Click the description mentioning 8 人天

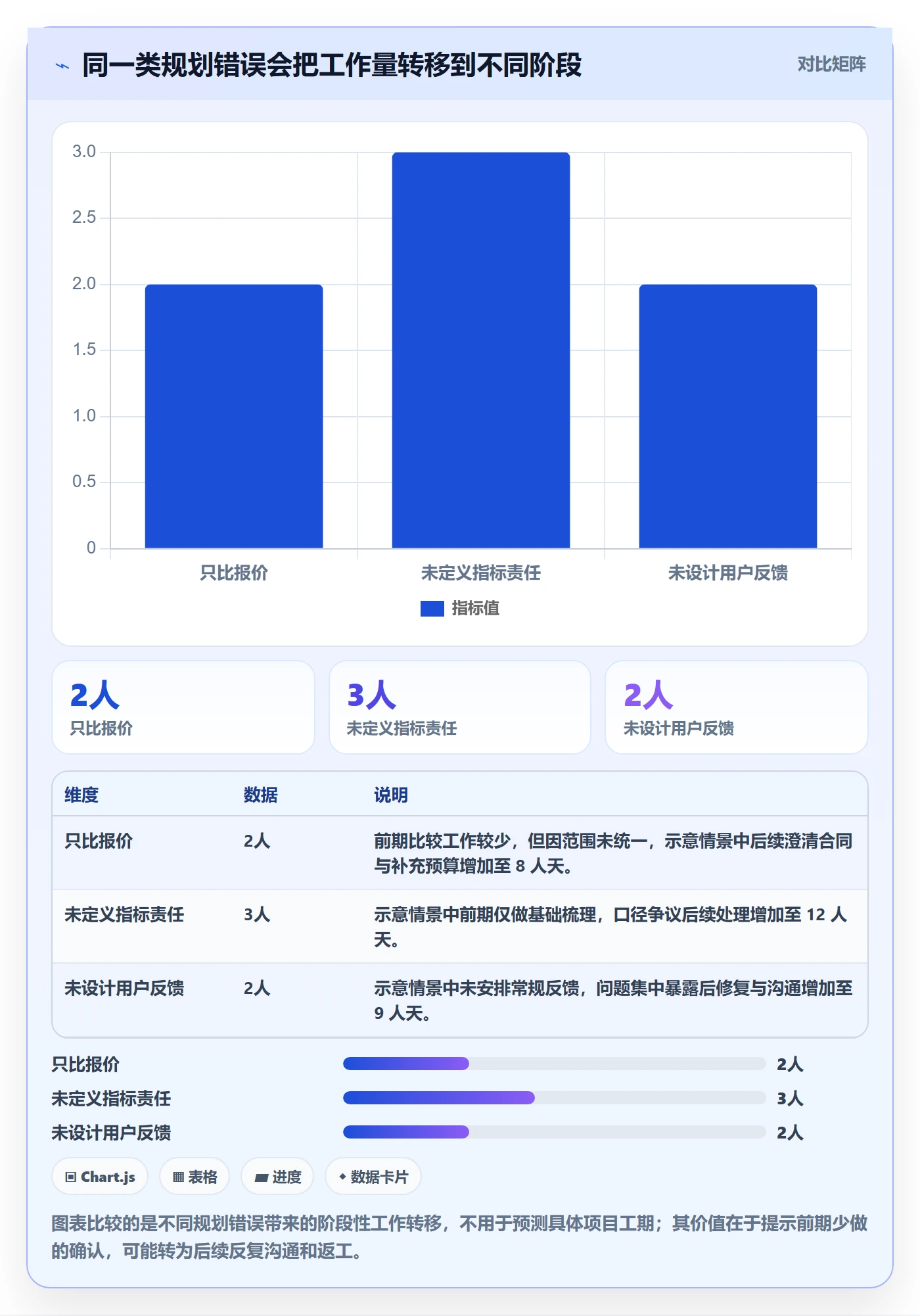pyautogui.click(x=613, y=853)
